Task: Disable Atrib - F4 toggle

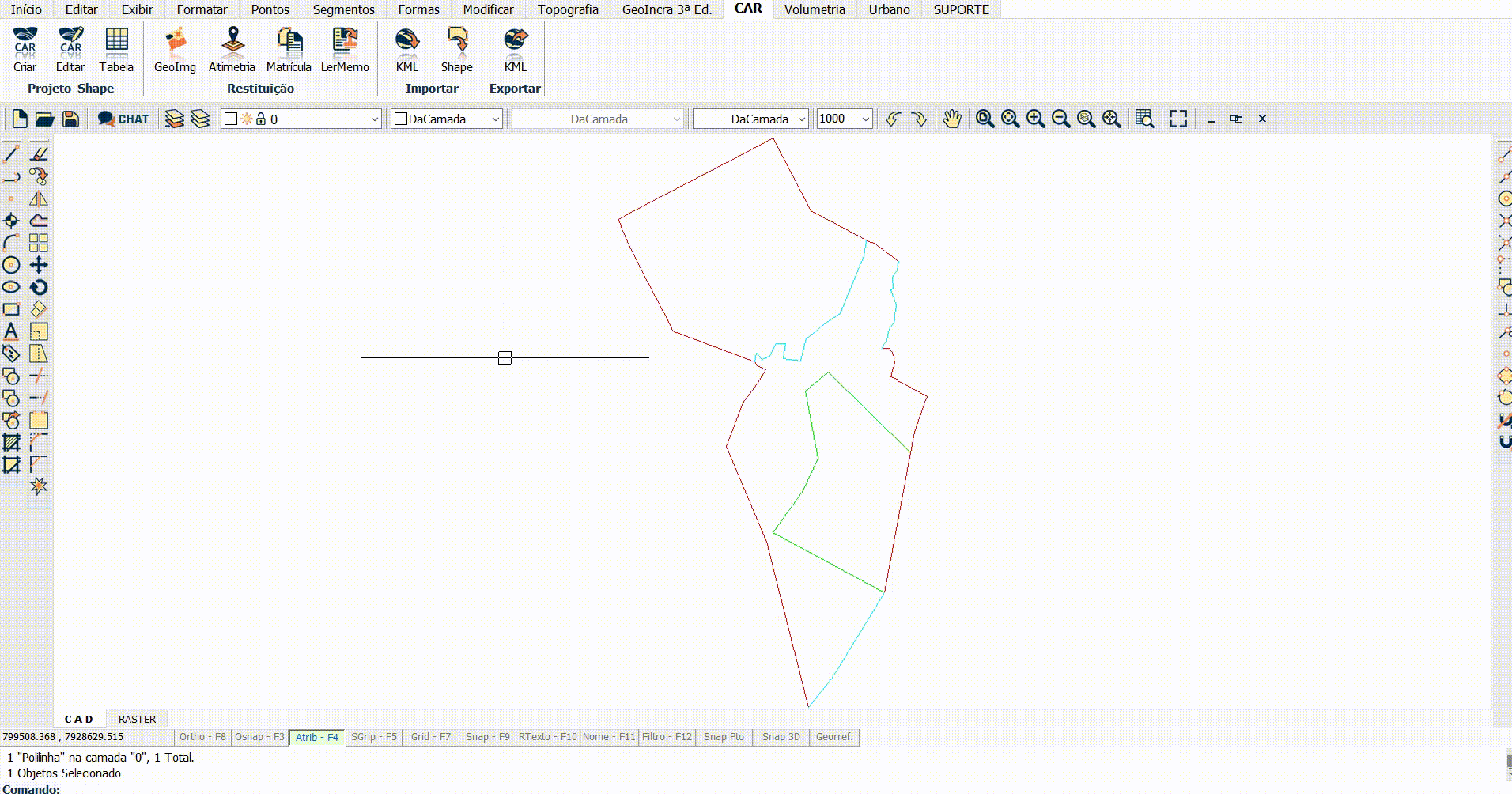Action: 316,737
